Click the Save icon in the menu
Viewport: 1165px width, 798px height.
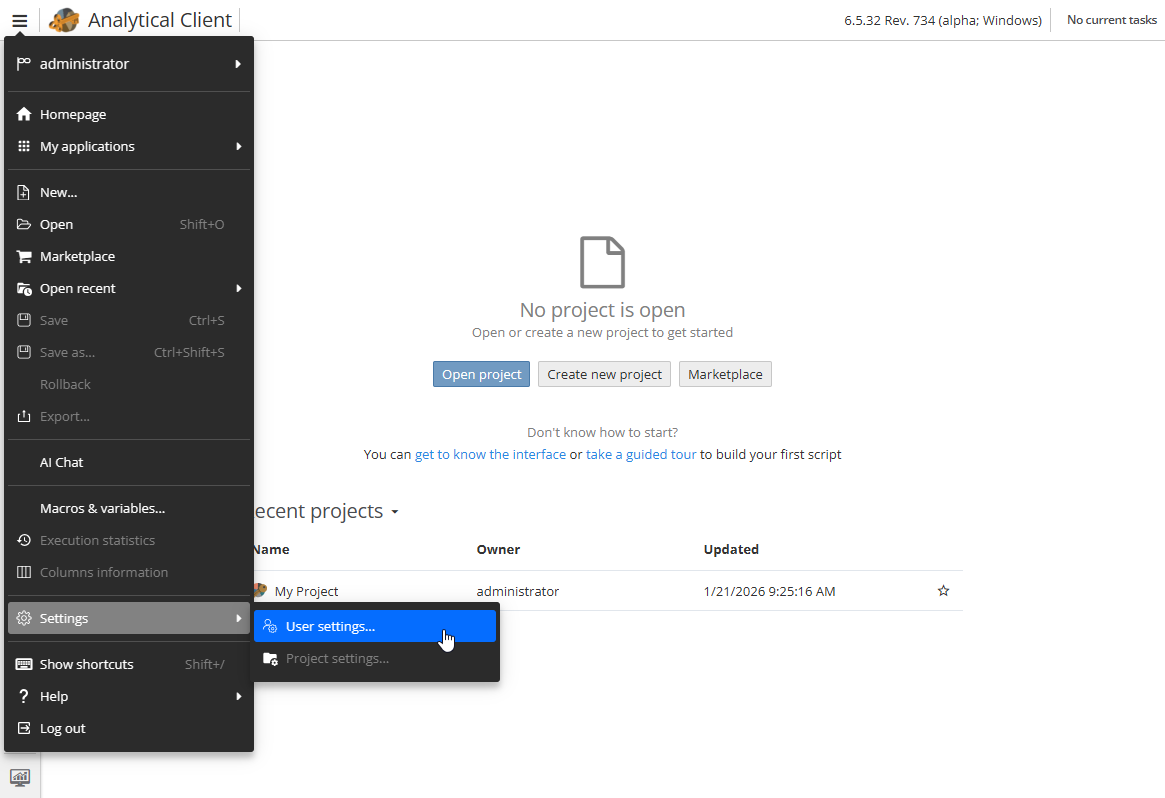(22, 320)
